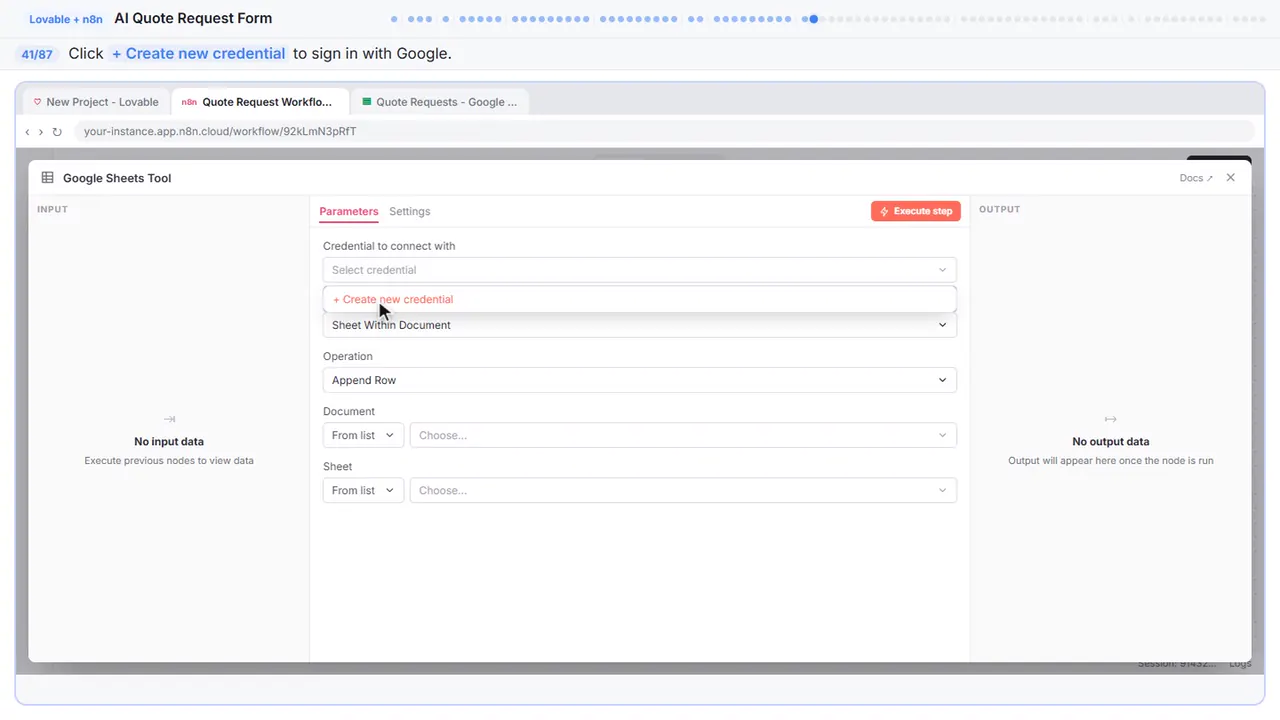Select the Parameters tab
1280x720 pixels.
[x=349, y=211]
